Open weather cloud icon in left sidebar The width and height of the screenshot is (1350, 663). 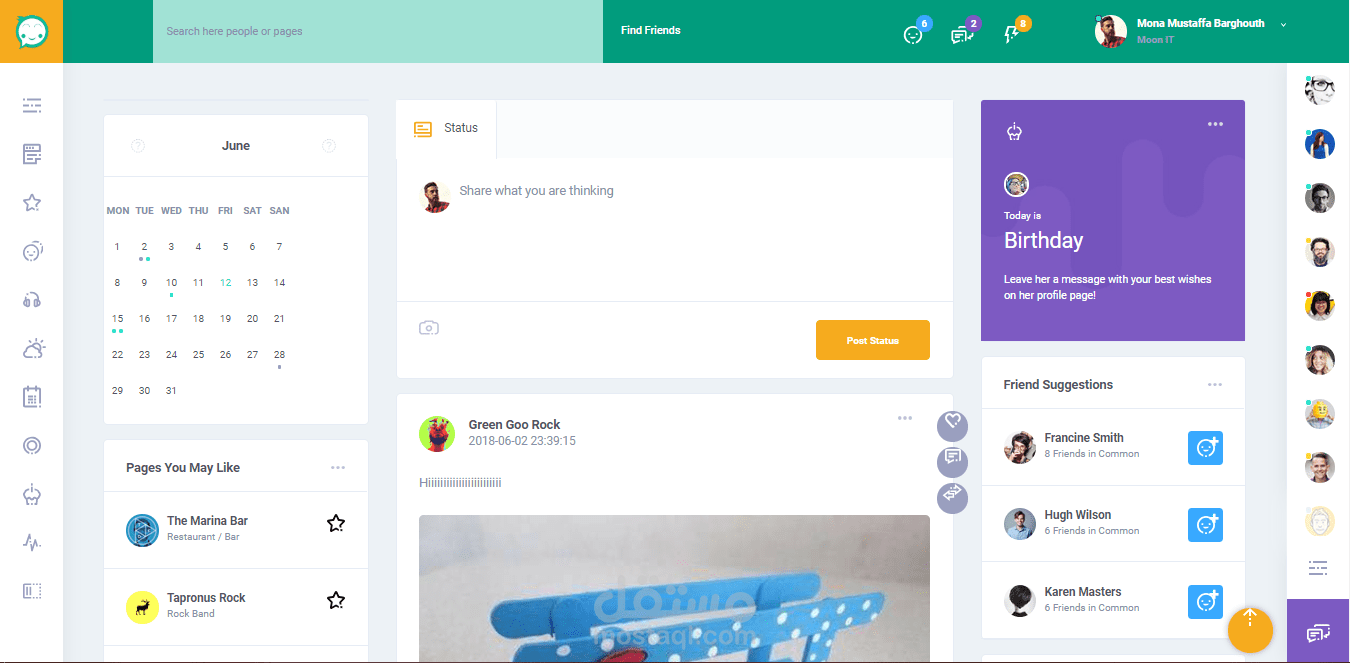point(33,349)
